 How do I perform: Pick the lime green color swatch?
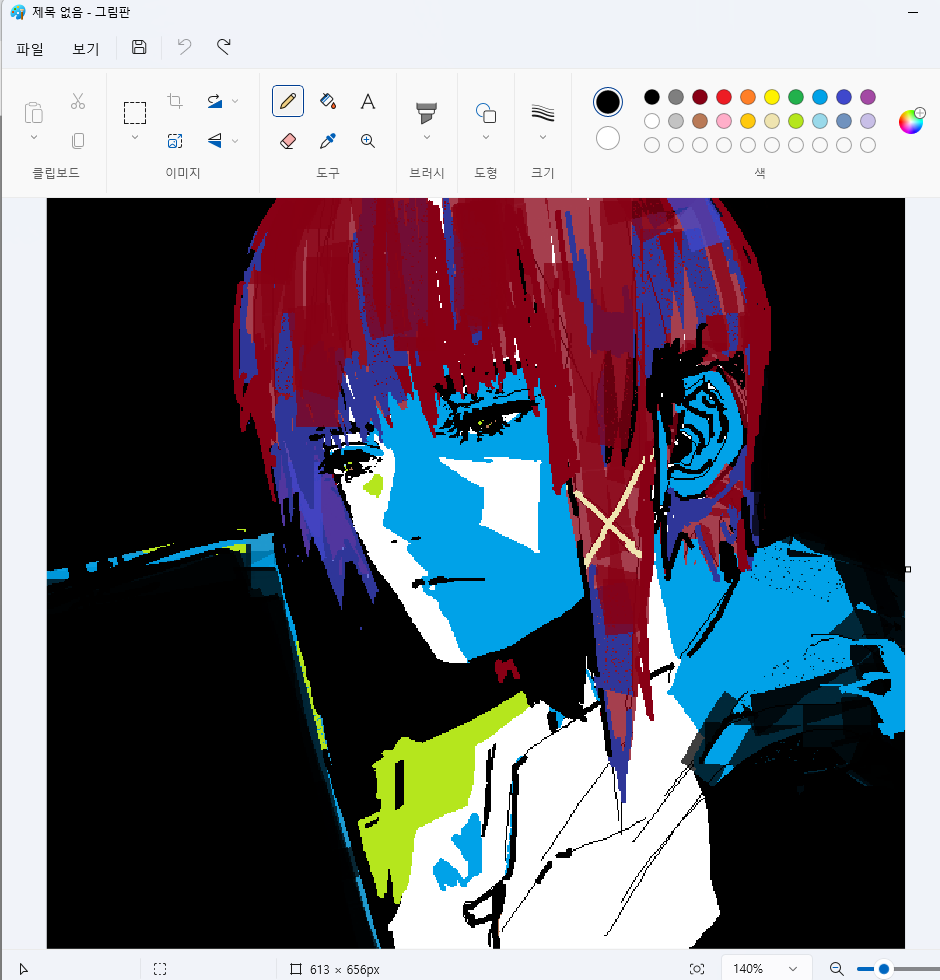(x=796, y=121)
